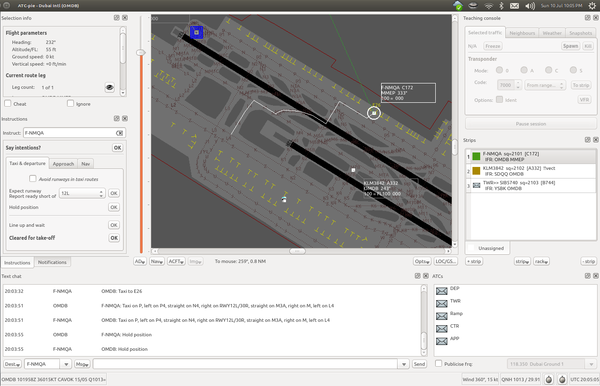Viewport: 600px width, 386px height.
Task: Click the orange zoom slider handle
Action: click(x=141, y=52)
